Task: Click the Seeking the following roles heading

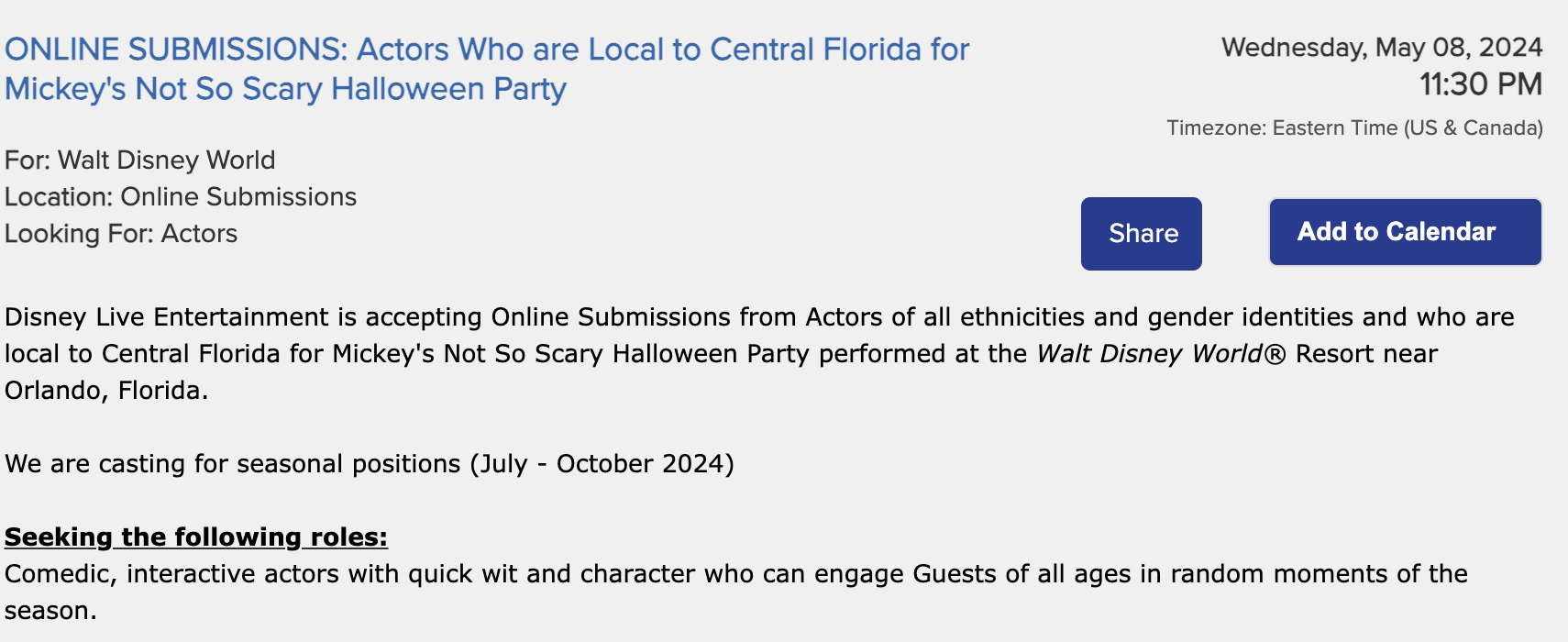Action: [196, 537]
